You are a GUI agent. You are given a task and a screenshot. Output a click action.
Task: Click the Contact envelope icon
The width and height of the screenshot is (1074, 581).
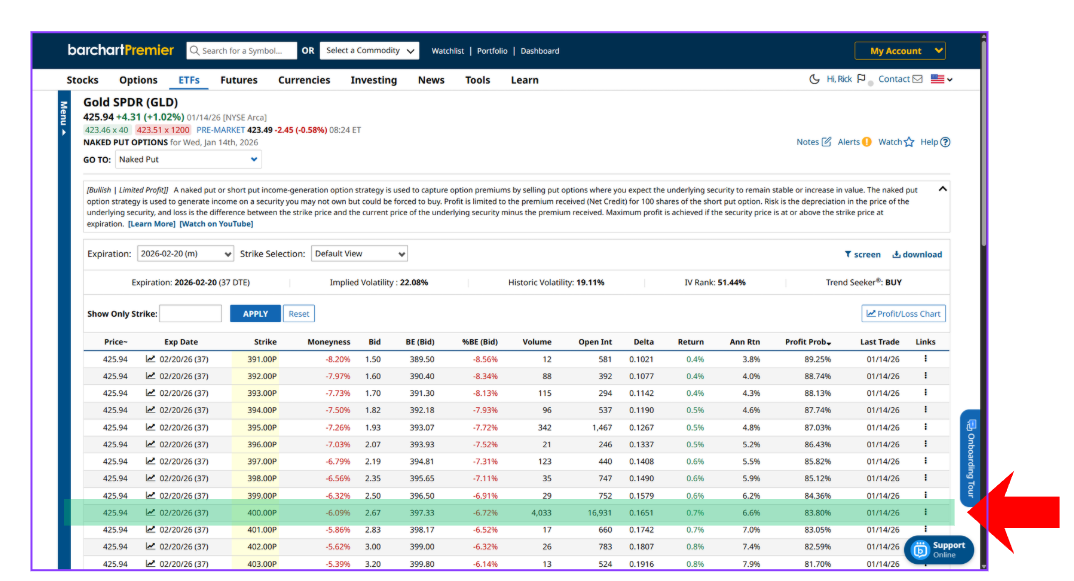pyautogui.click(x=917, y=80)
